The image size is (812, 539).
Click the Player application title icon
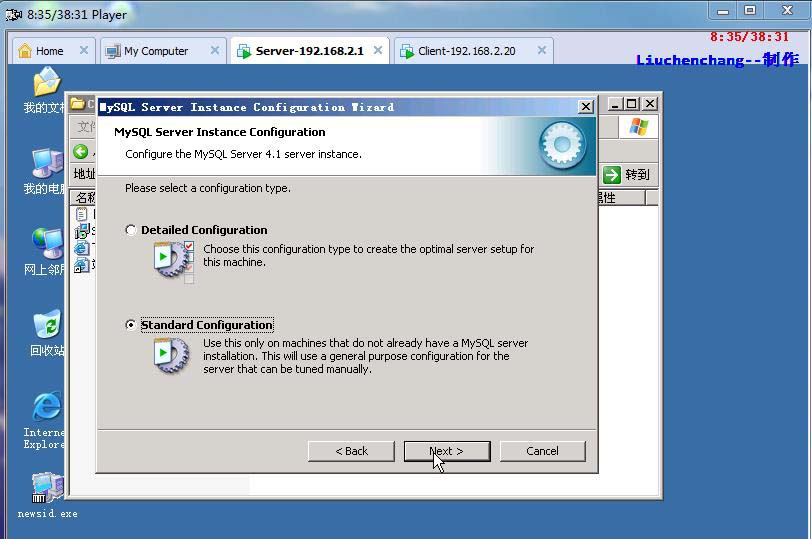pyautogui.click(x=14, y=14)
